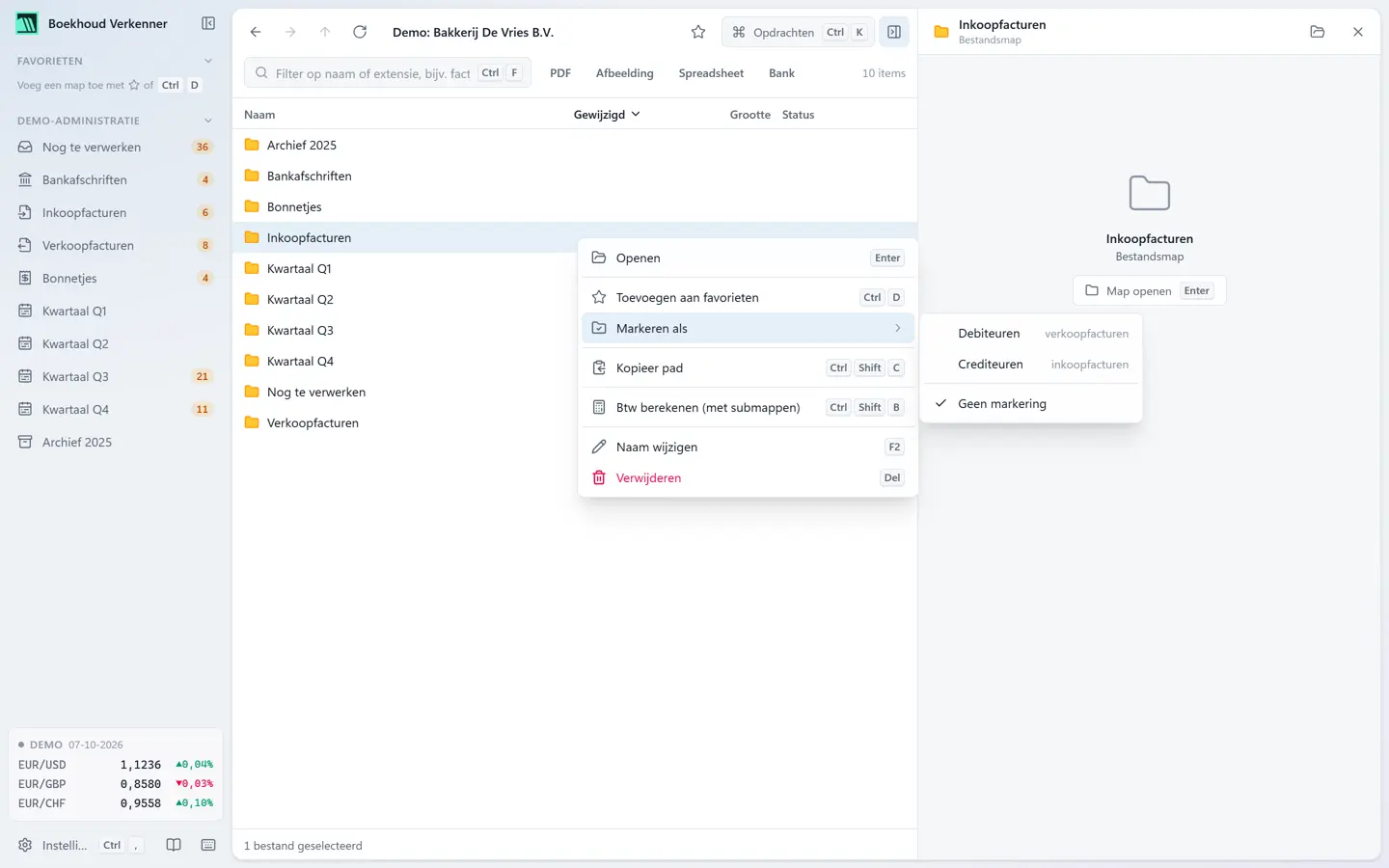Toggle the Afbeelding filter chip
Image resolution: width=1389 pixels, height=868 pixels.
(x=624, y=73)
